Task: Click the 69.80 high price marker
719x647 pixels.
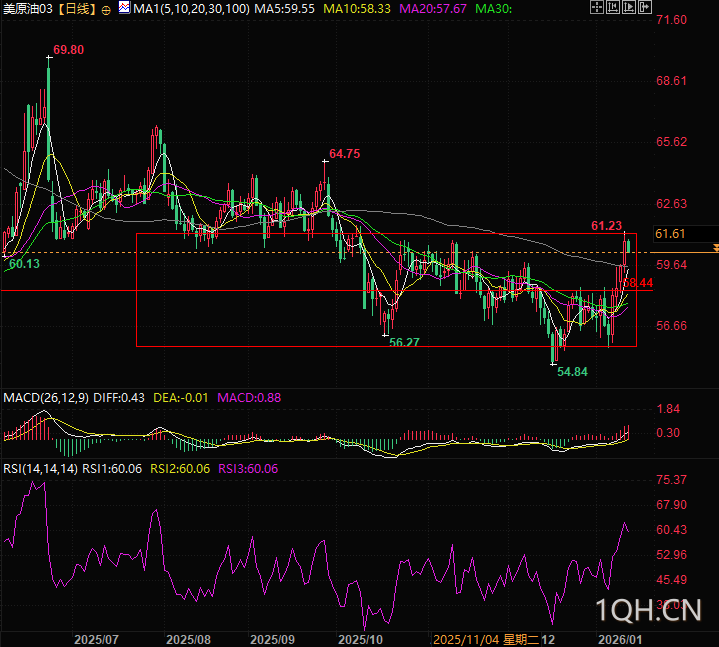Action: pyautogui.click(x=69, y=50)
